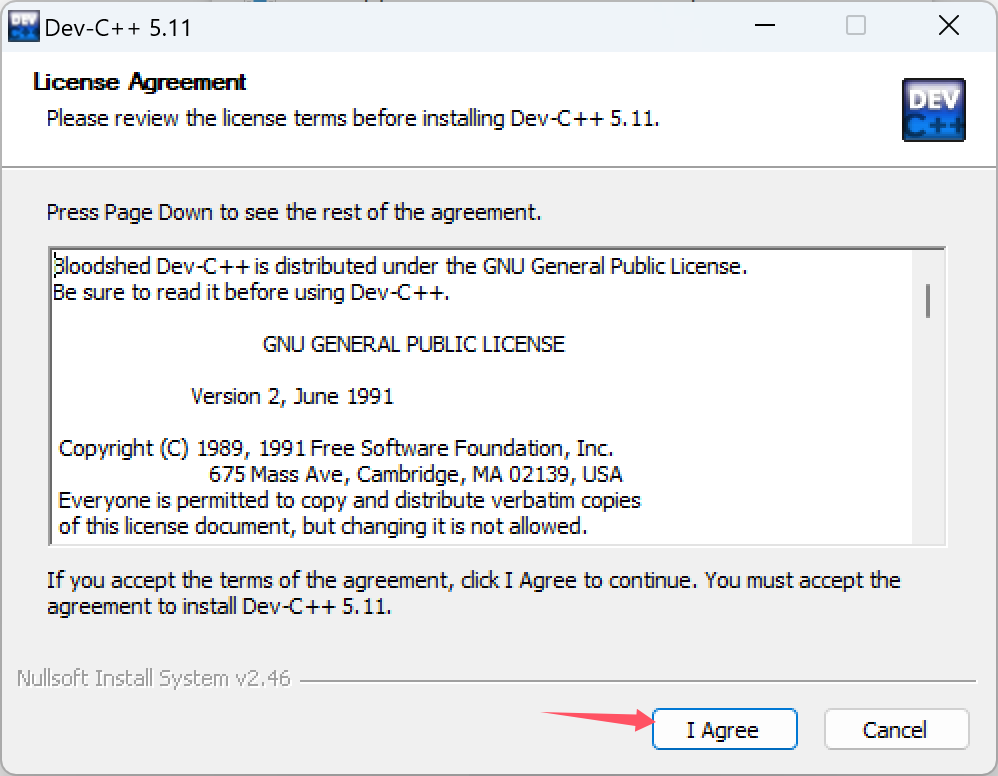Click the Version 2, June 1991 line
998x776 pixels.
292,397
